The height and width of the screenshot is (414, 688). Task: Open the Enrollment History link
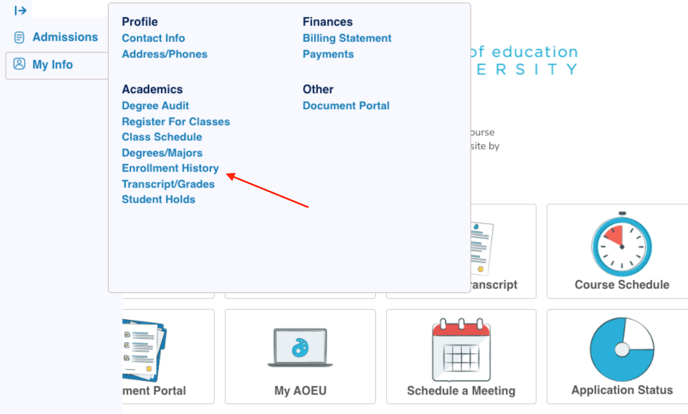pyautogui.click(x=170, y=168)
